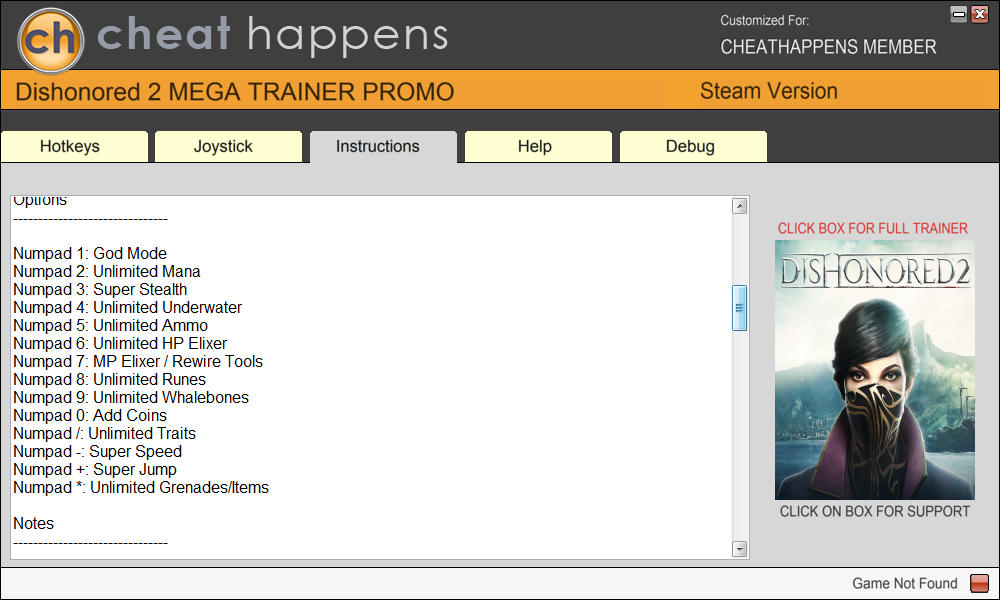1000x600 pixels.
Task: Click the 'Steam Version' label
Action: coord(768,91)
